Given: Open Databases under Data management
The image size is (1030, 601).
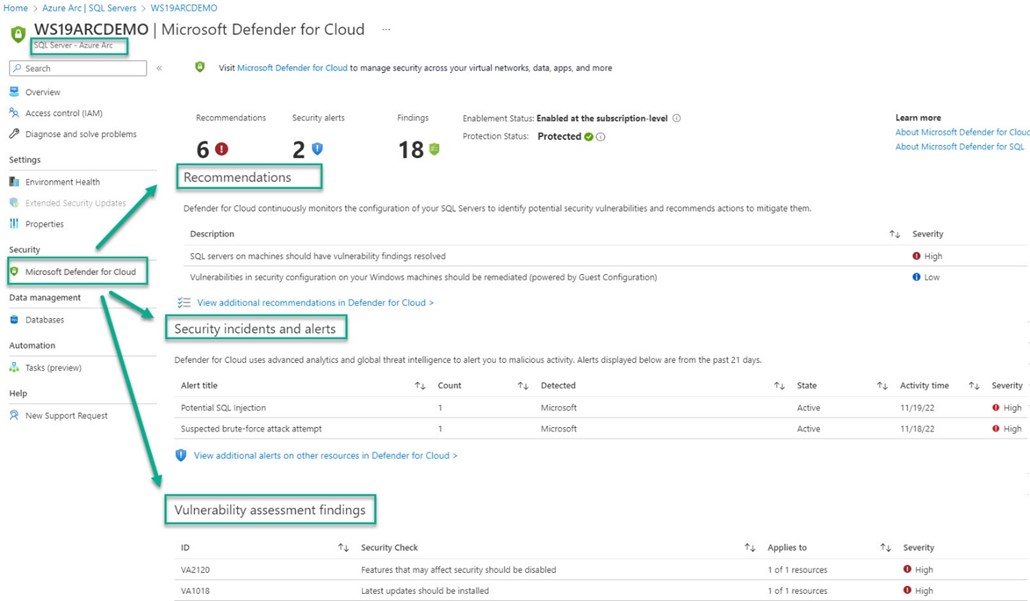Looking at the screenshot, I should click(46, 319).
